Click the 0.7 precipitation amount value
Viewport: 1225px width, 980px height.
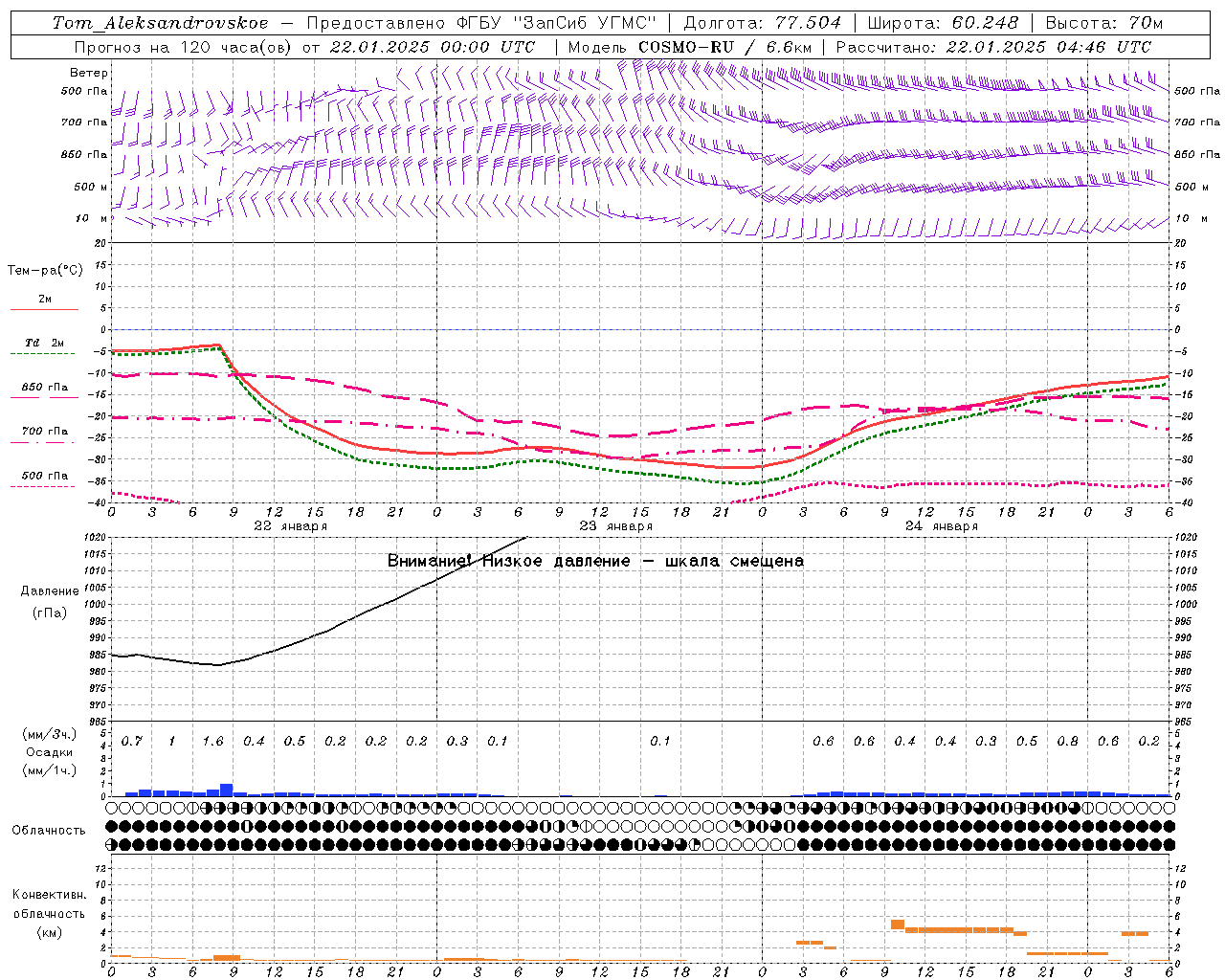pos(131,741)
